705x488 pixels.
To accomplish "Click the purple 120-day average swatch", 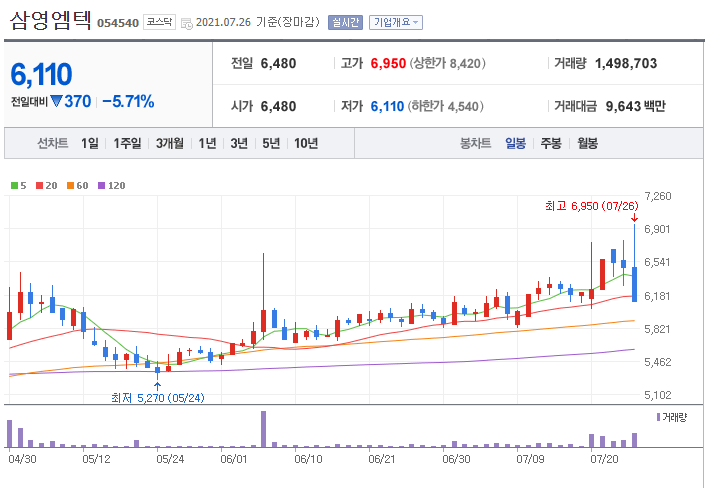I will (x=102, y=185).
